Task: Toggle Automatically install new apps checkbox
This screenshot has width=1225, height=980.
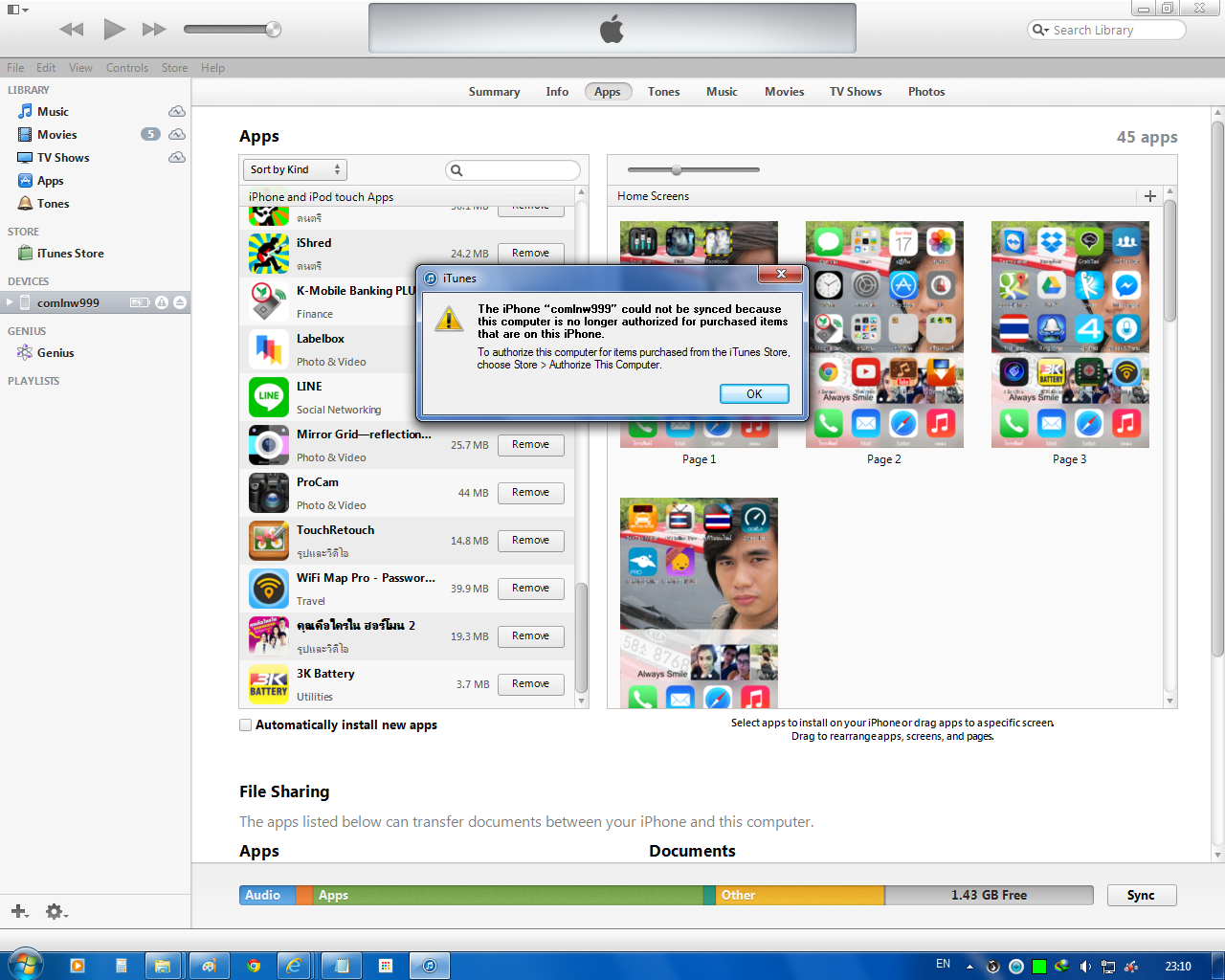Action: point(246,724)
